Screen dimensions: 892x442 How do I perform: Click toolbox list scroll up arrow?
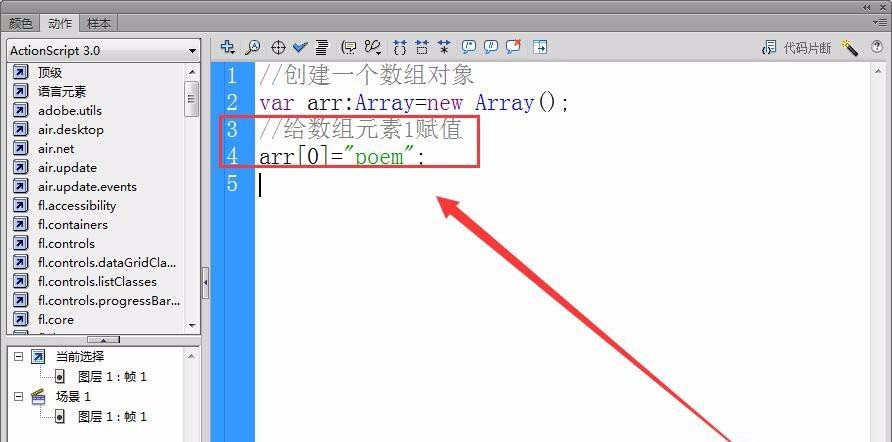coord(192,72)
